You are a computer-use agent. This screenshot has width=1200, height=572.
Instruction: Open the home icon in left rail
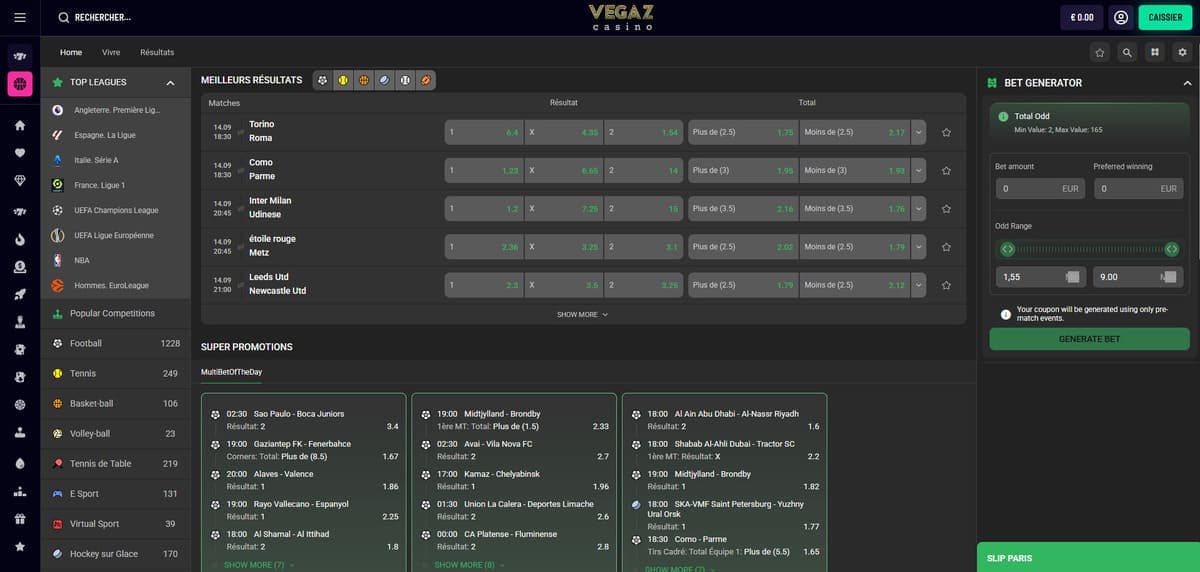pyautogui.click(x=20, y=126)
